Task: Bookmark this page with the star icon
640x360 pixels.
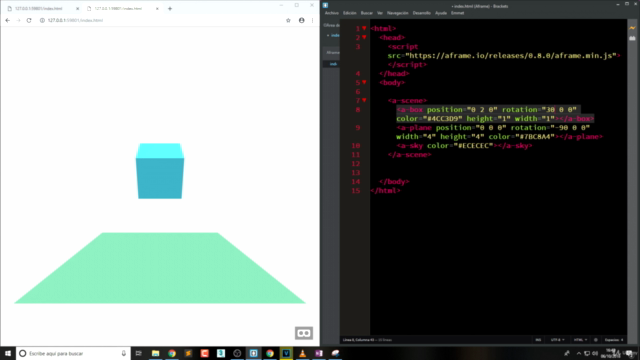Action: click(288, 20)
